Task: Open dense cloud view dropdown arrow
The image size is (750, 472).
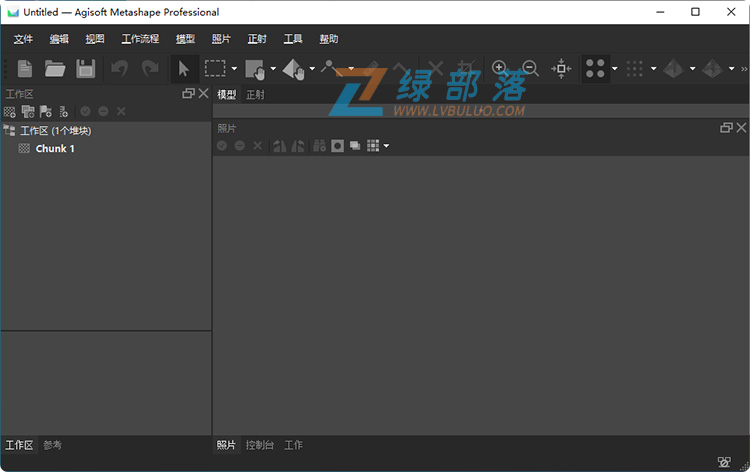Action: [653, 68]
